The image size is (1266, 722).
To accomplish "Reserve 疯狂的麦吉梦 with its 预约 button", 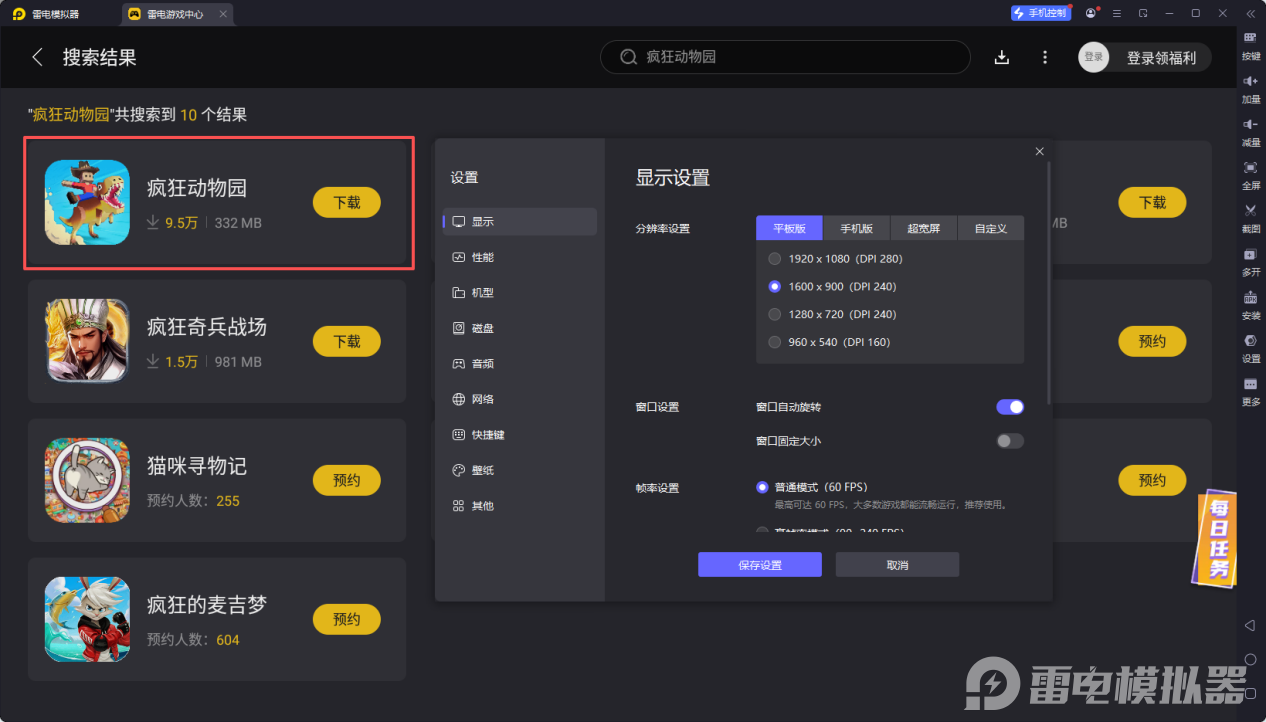I will tap(347, 619).
